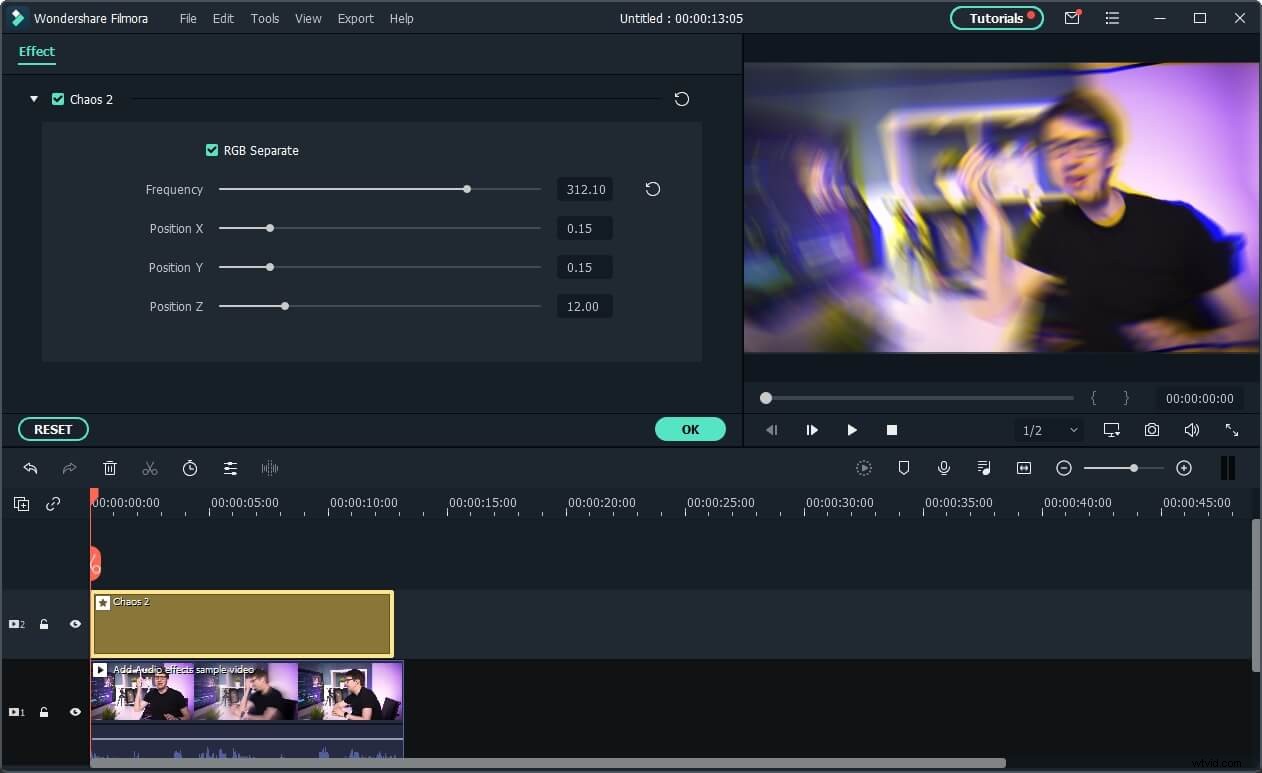Record a voiceover with the microphone icon

point(943,467)
